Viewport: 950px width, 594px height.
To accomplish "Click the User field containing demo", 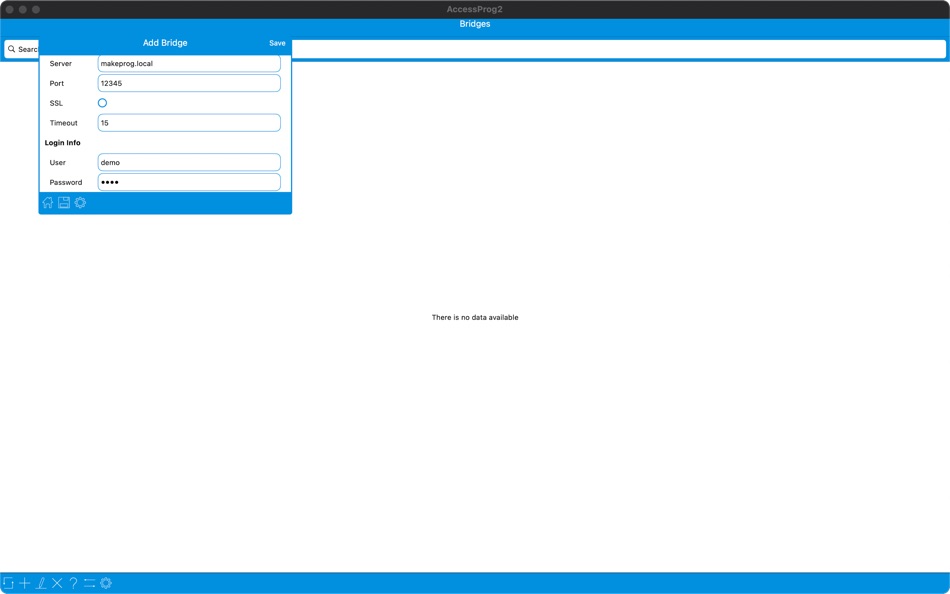I will tap(189, 162).
